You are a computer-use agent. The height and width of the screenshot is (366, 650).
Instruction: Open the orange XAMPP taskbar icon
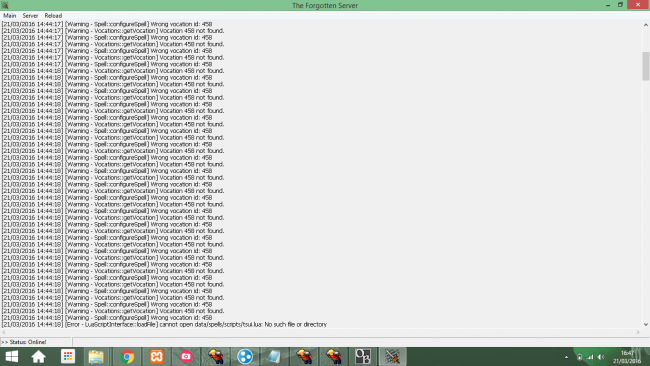(x=156, y=356)
